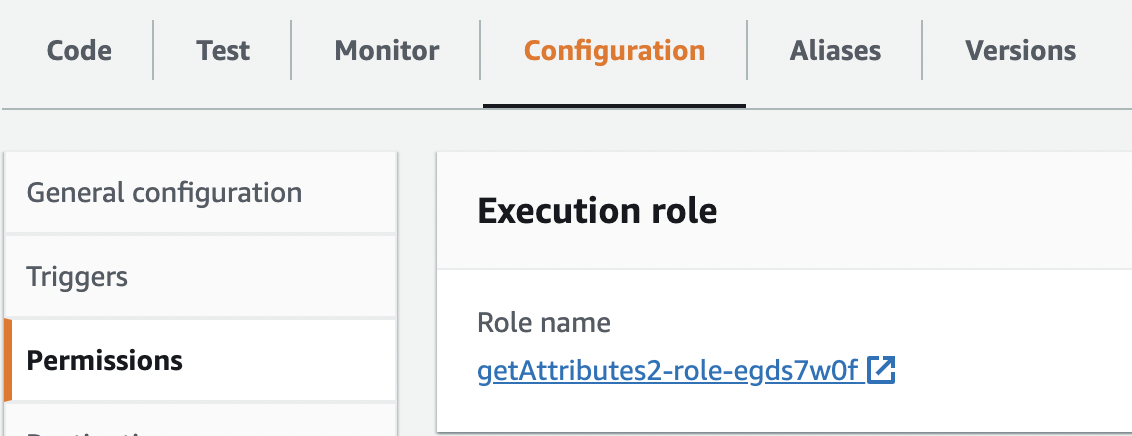1132x436 pixels.
Task: Select Triggers in the side menu
Action: (x=77, y=276)
